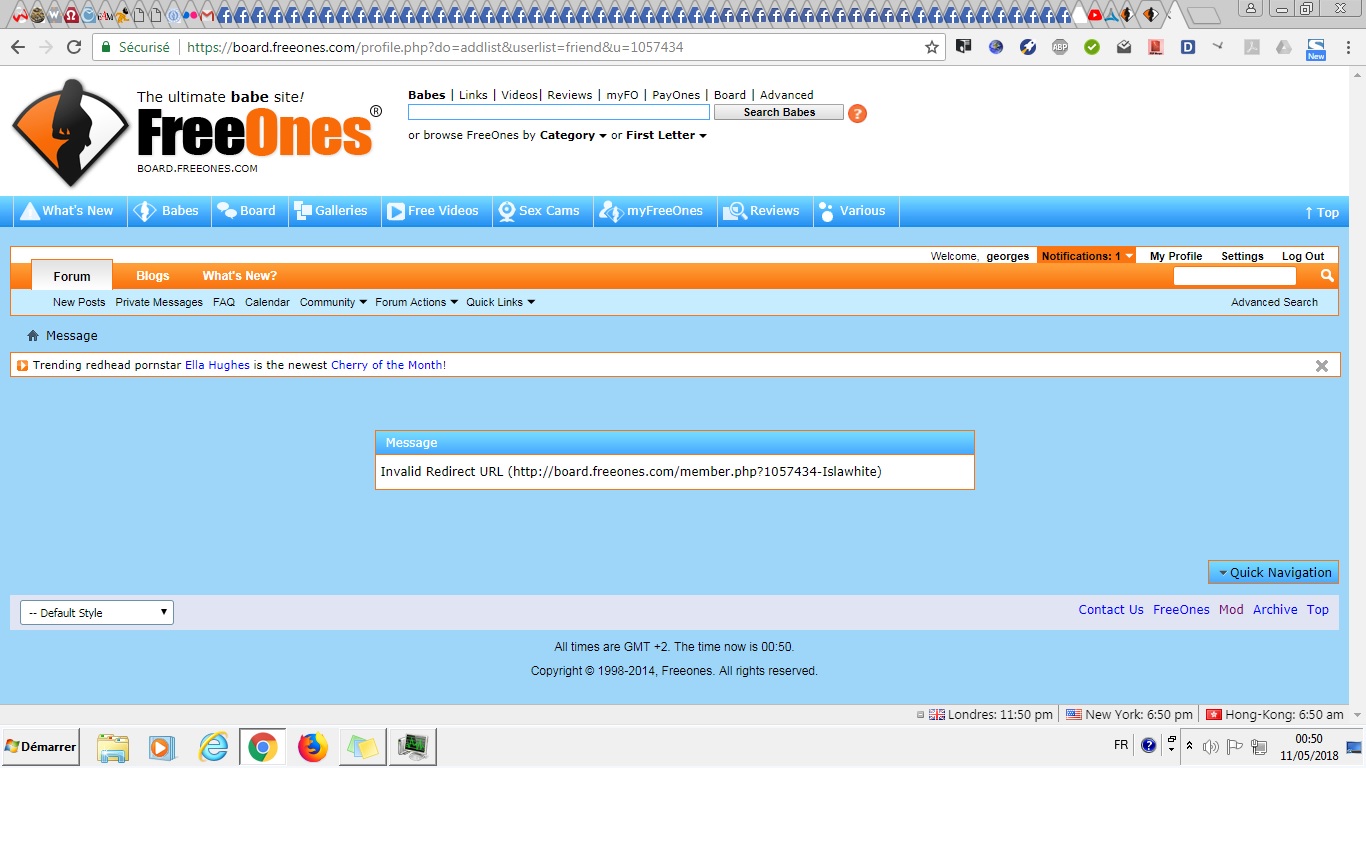Open the Chrome three-dot menu
Image resolution: width=1366 pixels, height=853 pixels.
[x=1348, y=47]
